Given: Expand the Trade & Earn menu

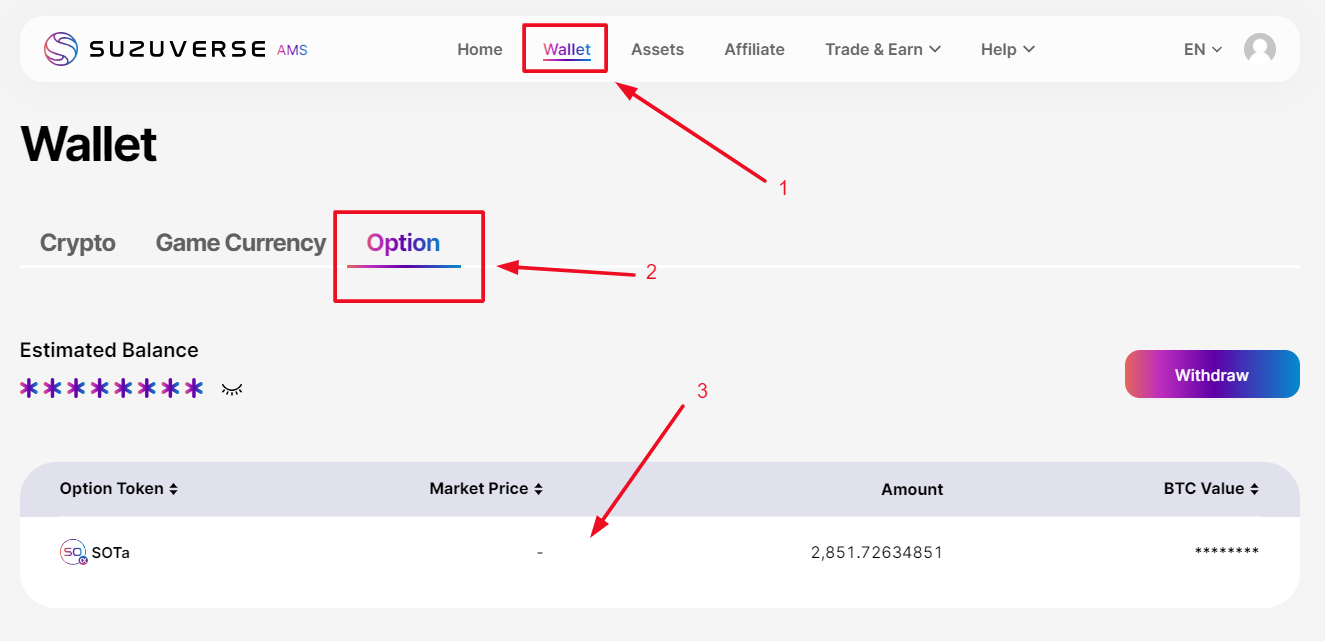Looking at the screenshot, I should 882,49.
